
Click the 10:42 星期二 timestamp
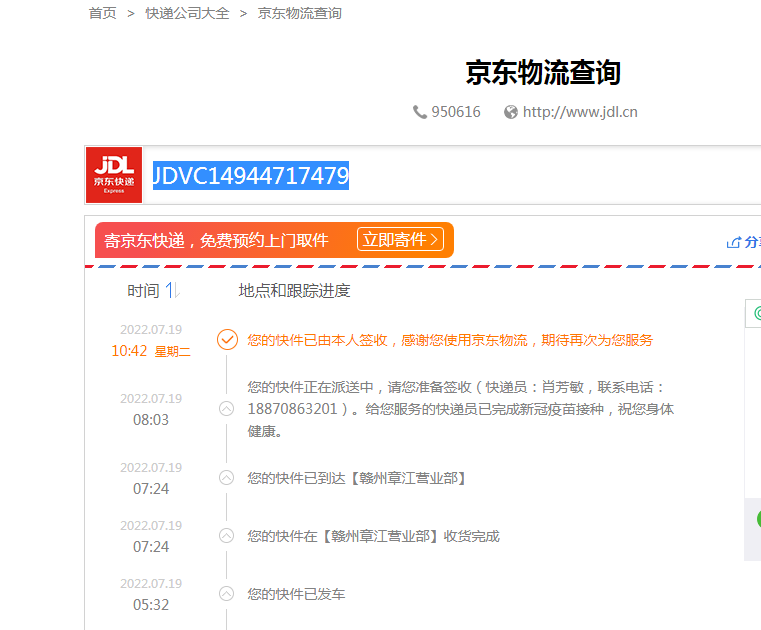151,351
